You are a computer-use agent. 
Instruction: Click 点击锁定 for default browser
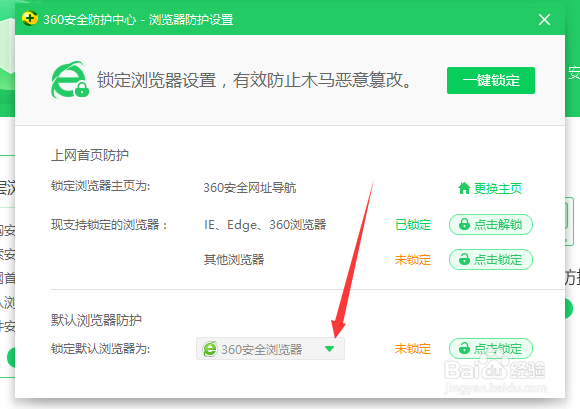[490, 348]
